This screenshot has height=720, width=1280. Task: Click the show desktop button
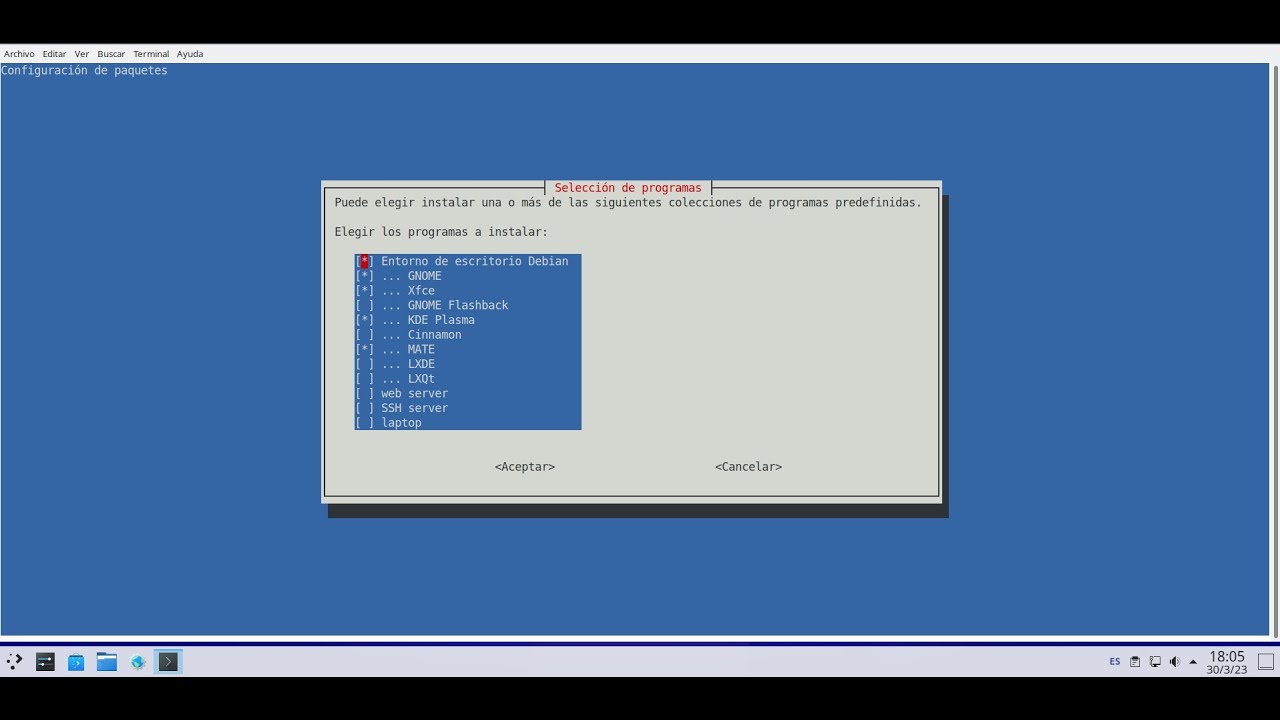click(1265, 662)
